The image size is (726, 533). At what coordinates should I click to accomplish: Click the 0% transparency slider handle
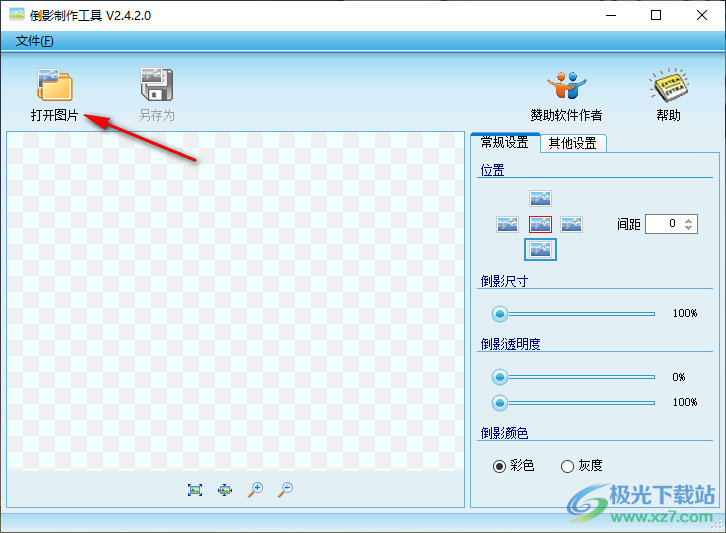pyautogui.click(x=500, y=377)
